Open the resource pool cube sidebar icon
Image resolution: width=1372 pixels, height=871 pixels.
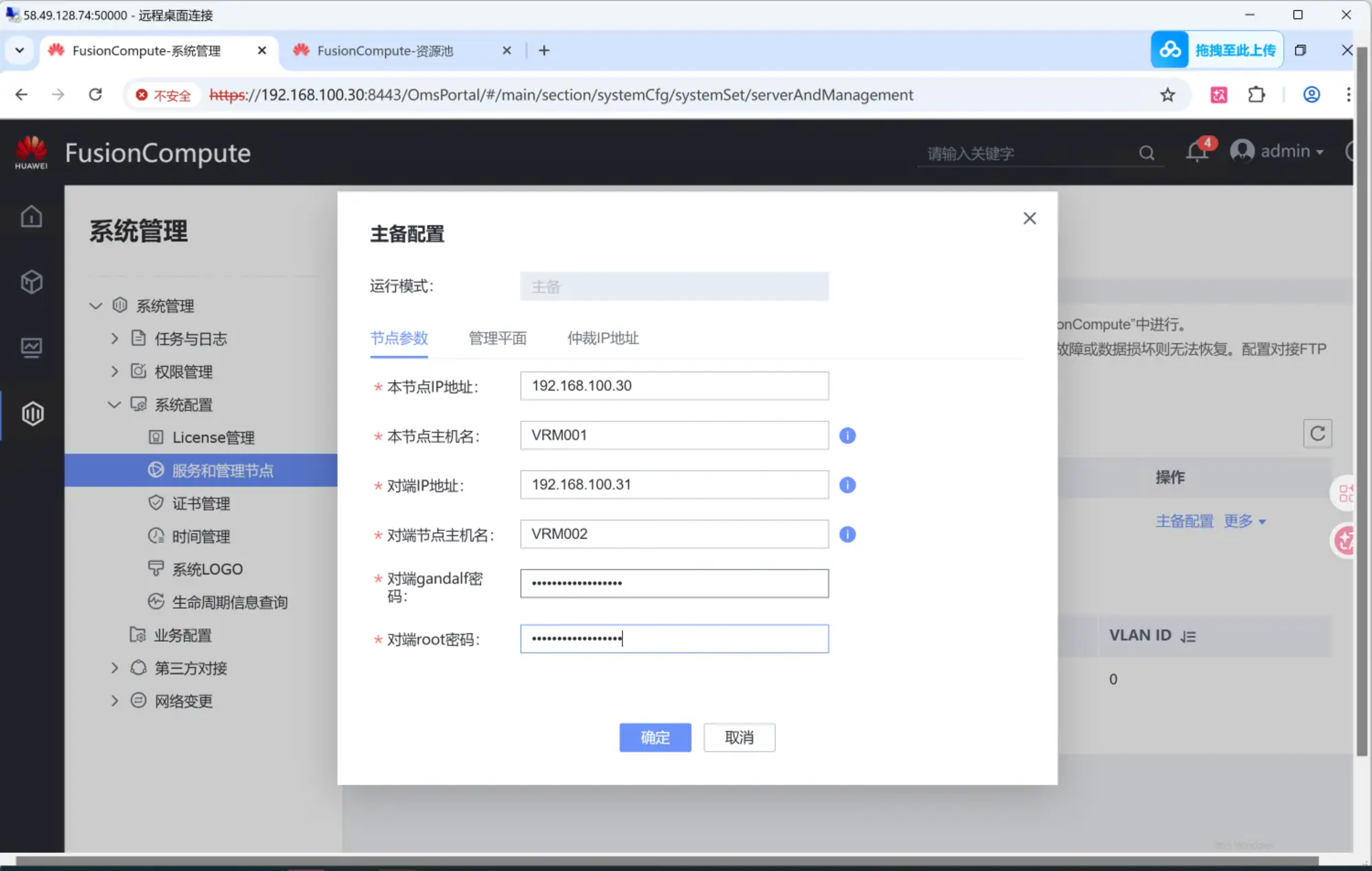32,282
